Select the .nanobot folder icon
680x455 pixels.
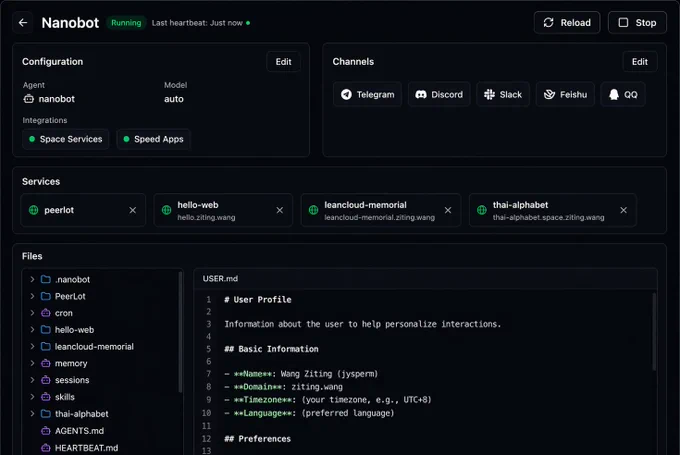tap(46, 279)
